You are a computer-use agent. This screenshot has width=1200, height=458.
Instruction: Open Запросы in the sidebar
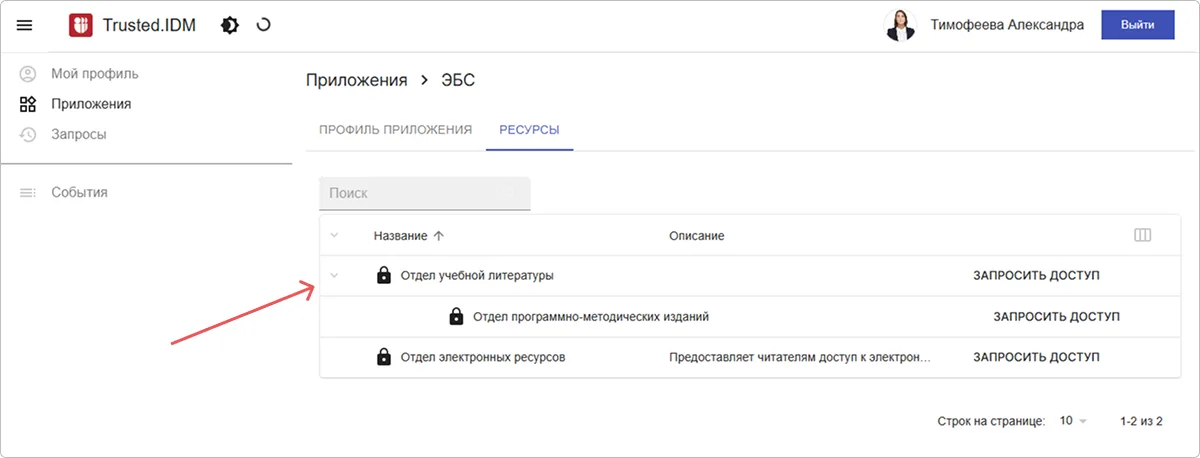[78, 134]
